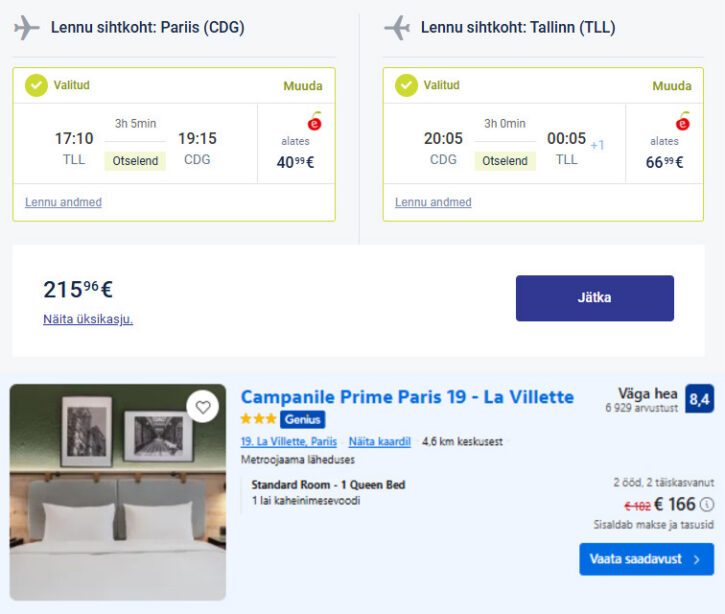The width and height of the screenshot is (725, 614).
Task: Click the 8,4 review score badge
Action: point(700,400)
